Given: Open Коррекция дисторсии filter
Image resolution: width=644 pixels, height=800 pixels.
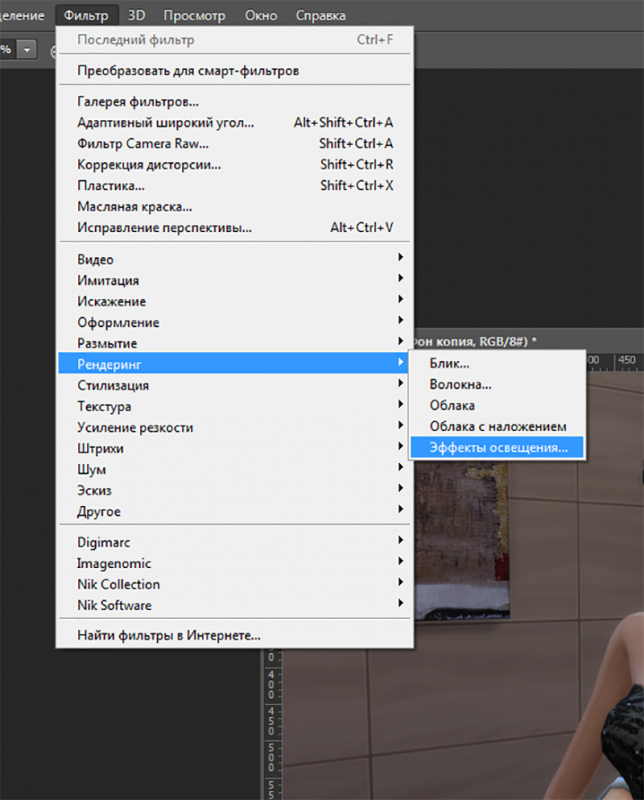Looking at the screenshot, I should tap(235, 164).
